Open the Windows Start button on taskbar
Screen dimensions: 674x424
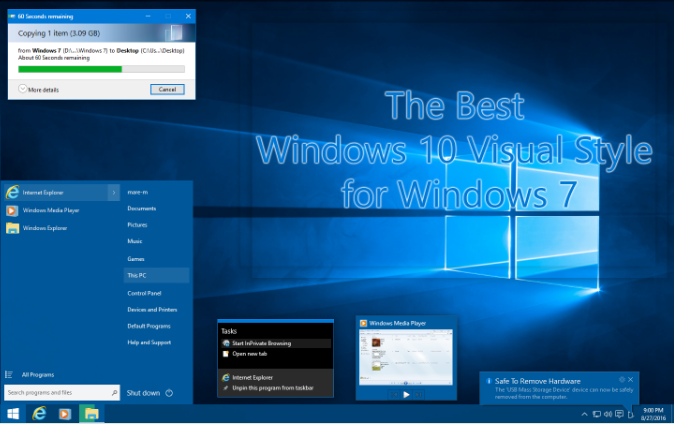[13, 414]
